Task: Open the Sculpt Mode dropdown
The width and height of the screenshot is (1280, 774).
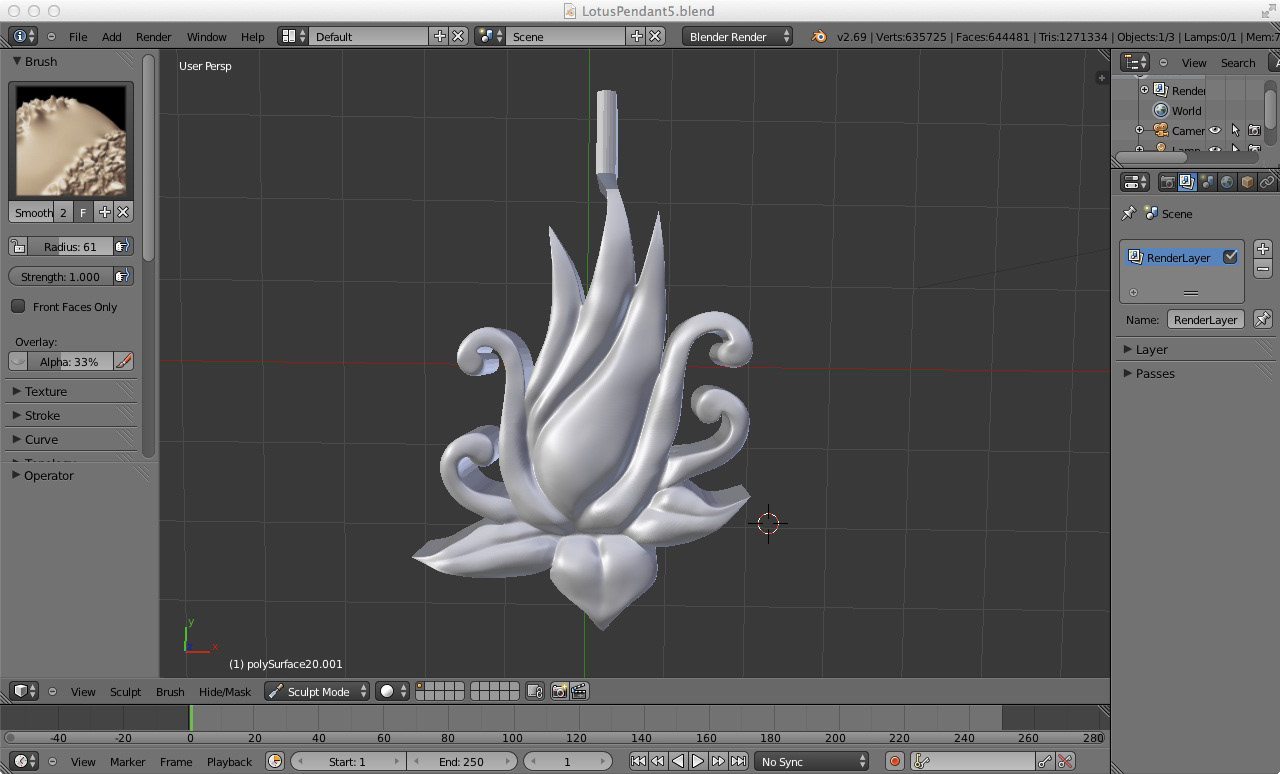Action: click(317, 691)
